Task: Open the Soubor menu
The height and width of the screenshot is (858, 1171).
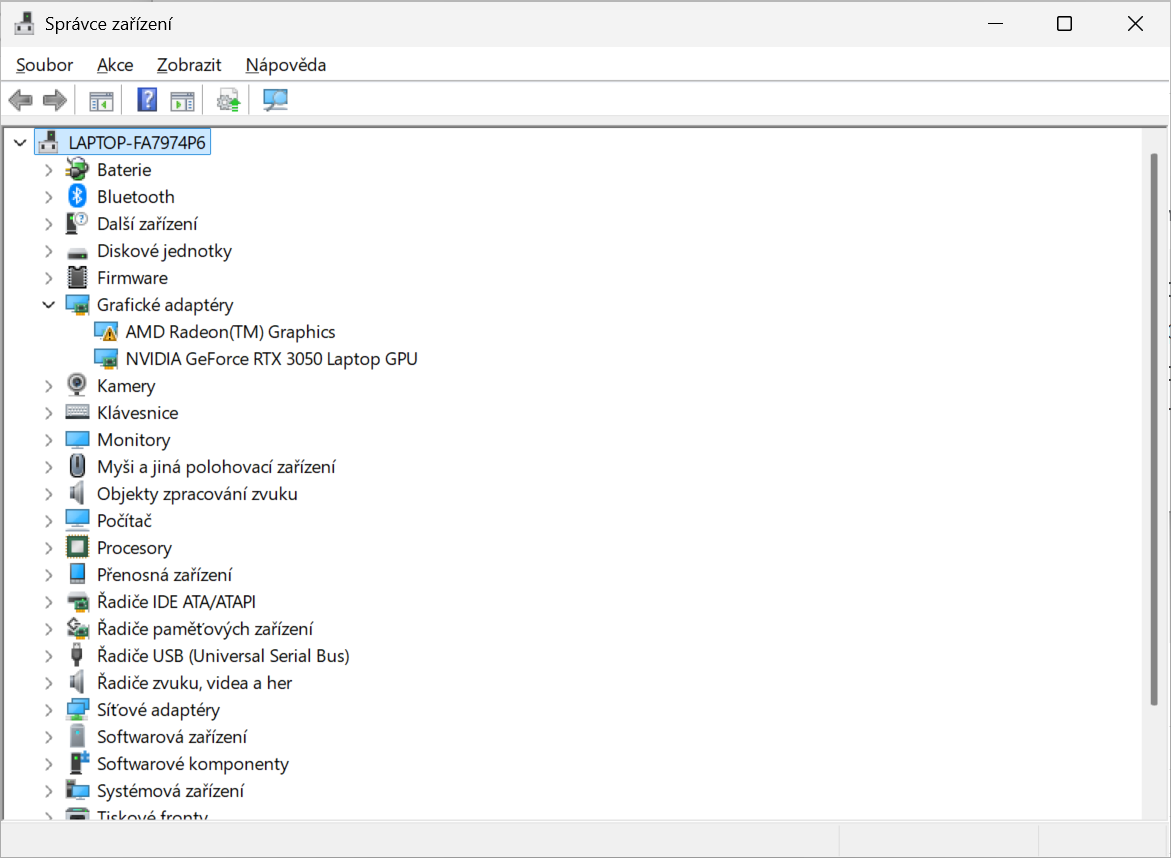Action: click(x=44, y=65)
